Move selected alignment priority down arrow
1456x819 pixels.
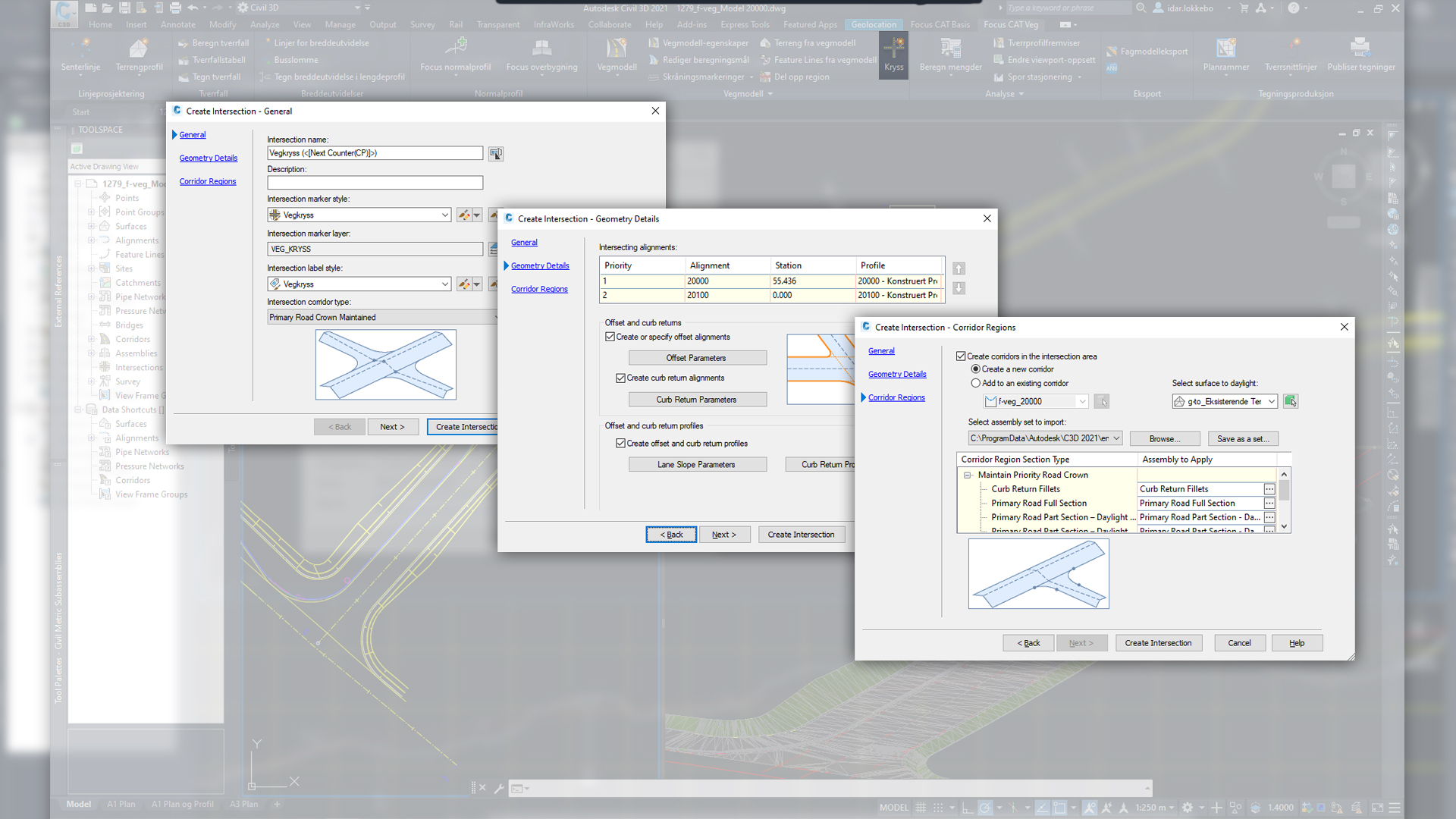[959, 288]
